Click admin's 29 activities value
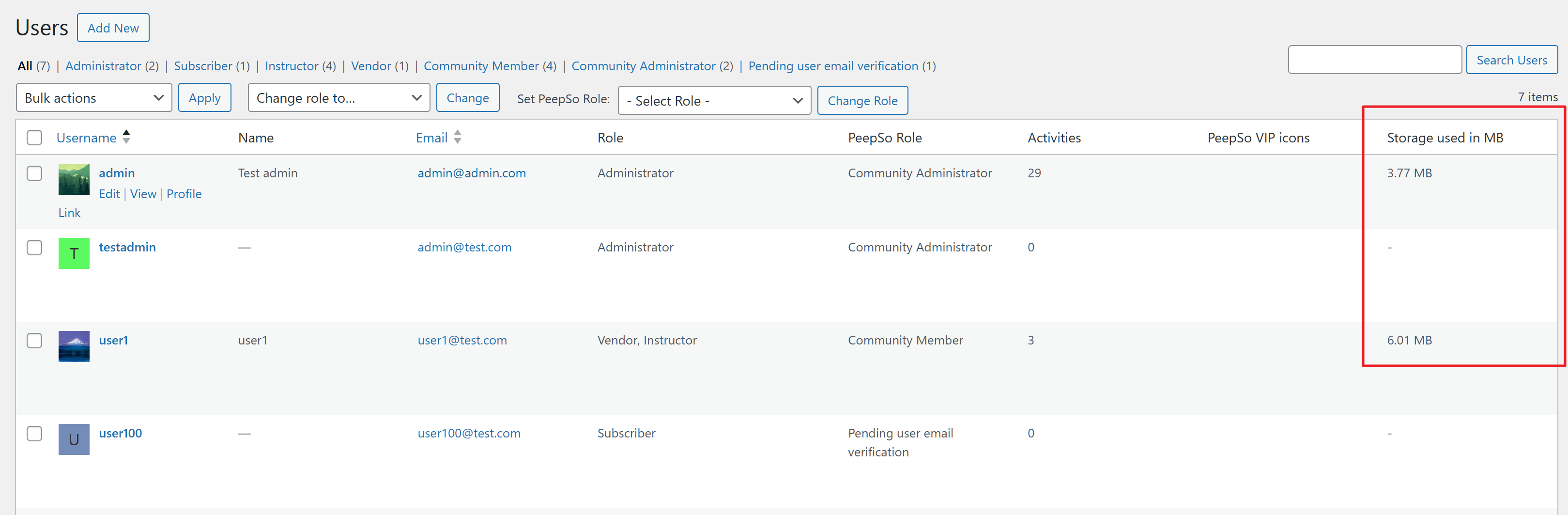The height and width of the screenshot is (515, 1568). tap(1034, 173)
